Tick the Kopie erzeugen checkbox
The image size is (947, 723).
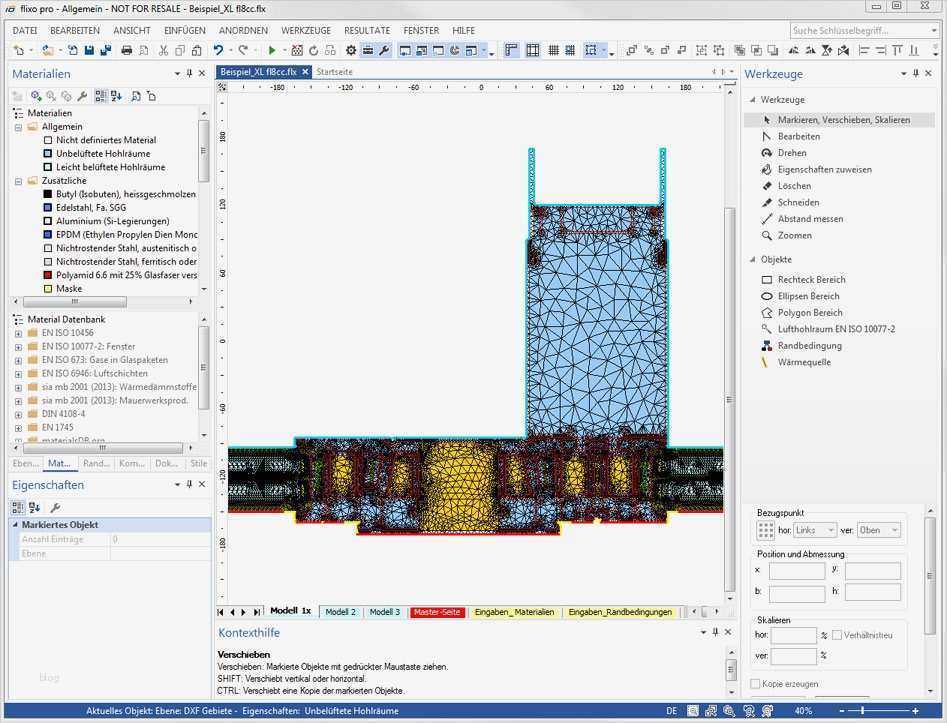pos(756,684)
